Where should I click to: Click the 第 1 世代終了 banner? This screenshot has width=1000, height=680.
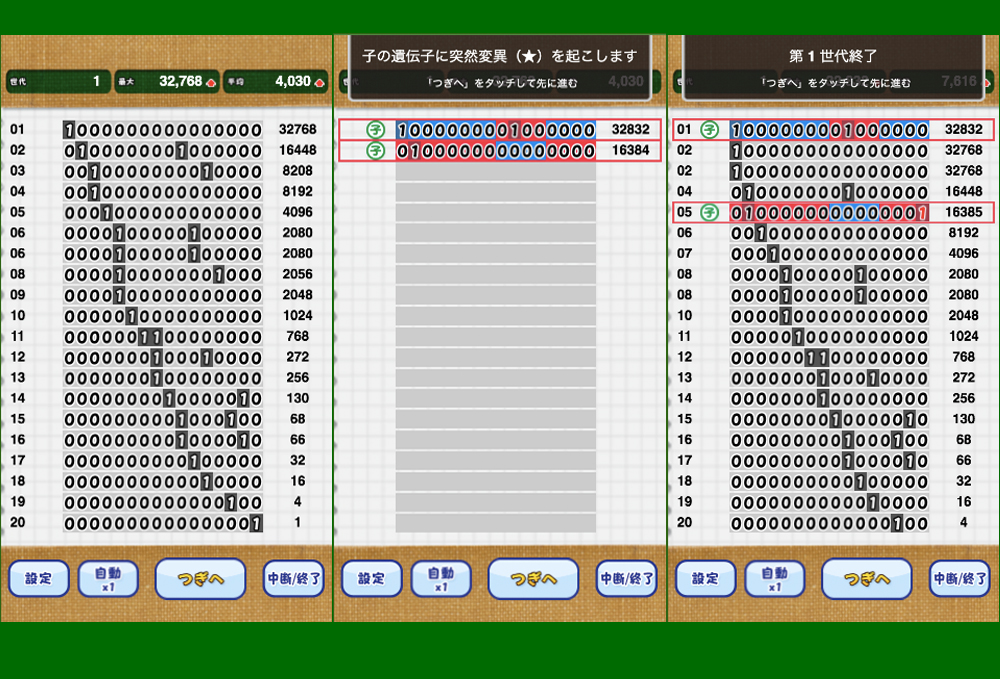tap(833, 68)
